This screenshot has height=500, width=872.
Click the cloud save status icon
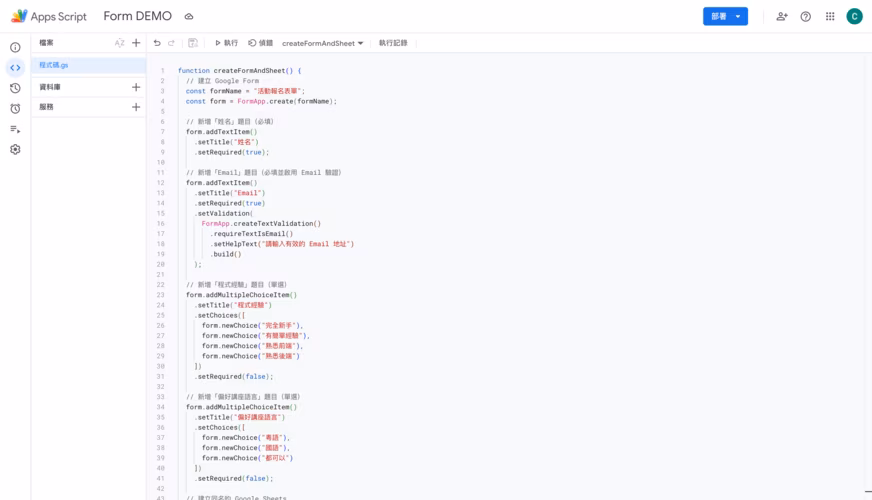(x=189, y=17)
